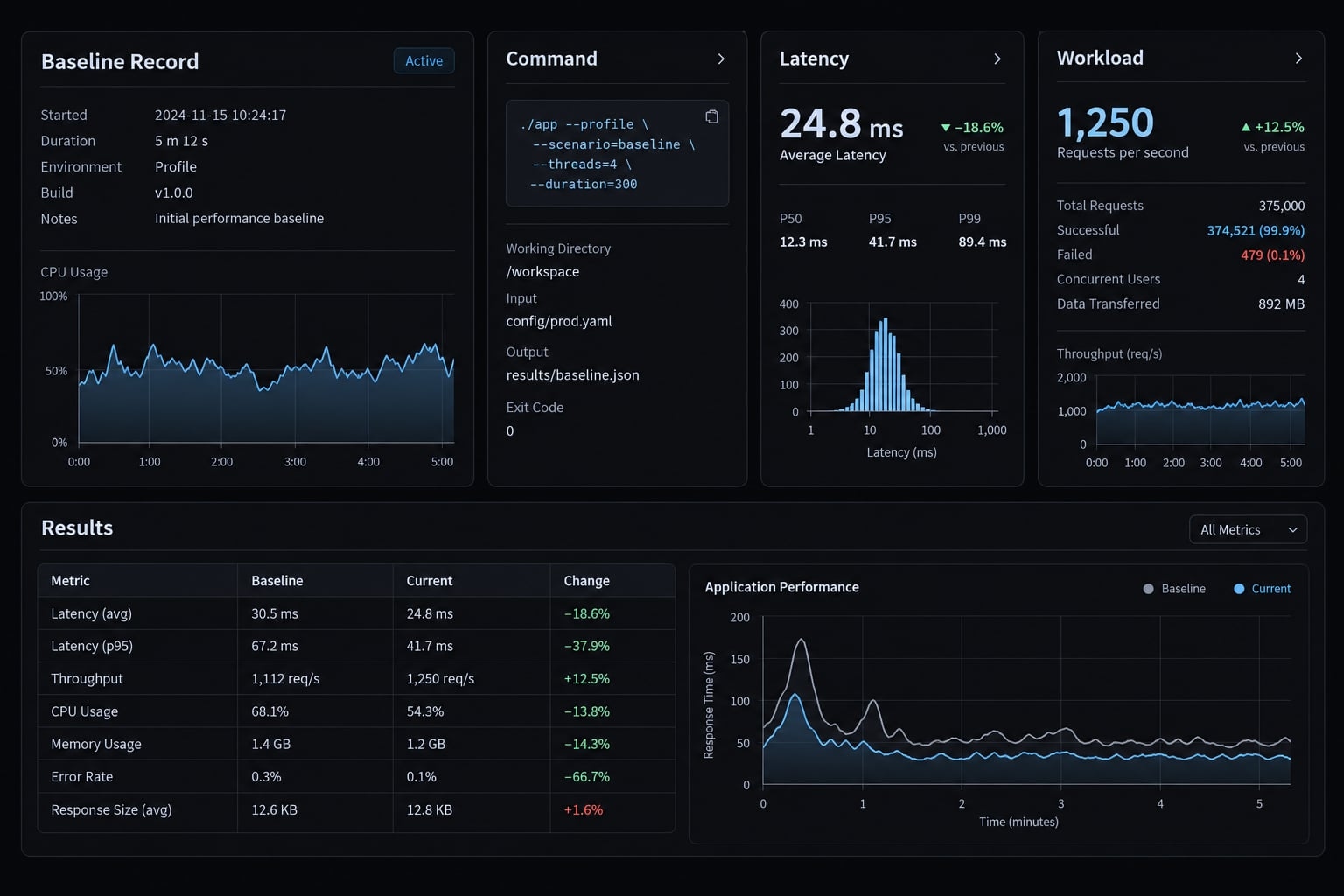Viewport: 1344px width, 896px height.
Task: Click the 374,521 (99.9%) successful value
Action: pyautogui.click(x=1256, y=230)
